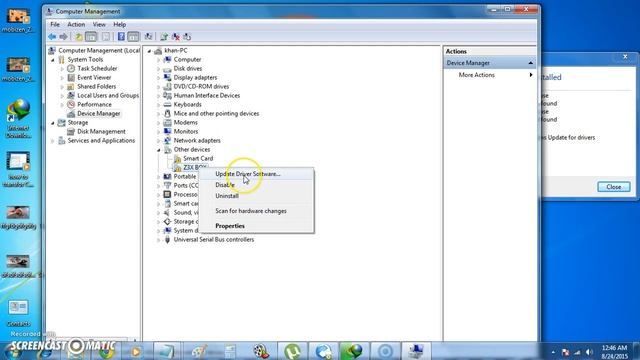The width and height of the screenshot is (640, 360).
Task: Open the Help menu
Action: pyautogui.click(x=120, y=24)
